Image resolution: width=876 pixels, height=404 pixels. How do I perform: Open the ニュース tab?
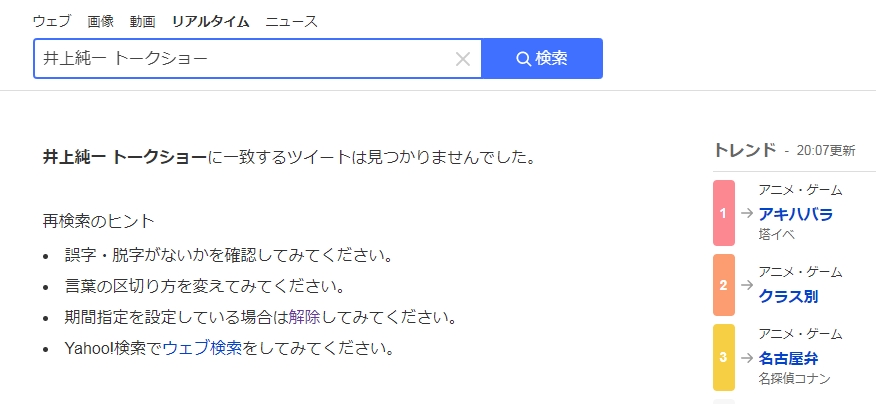292,22
